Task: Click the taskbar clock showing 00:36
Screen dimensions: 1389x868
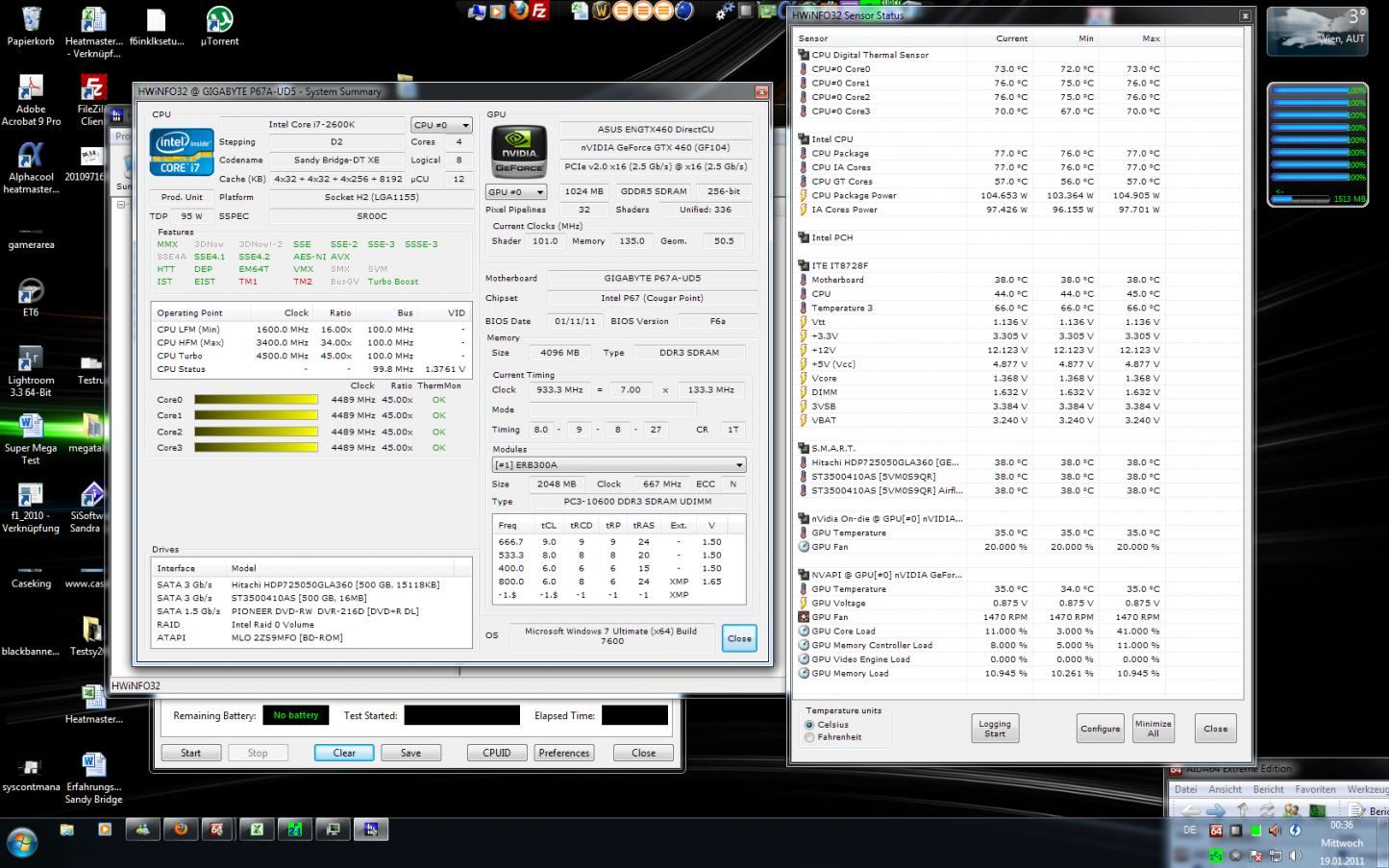Action: tap(1341, 825)
